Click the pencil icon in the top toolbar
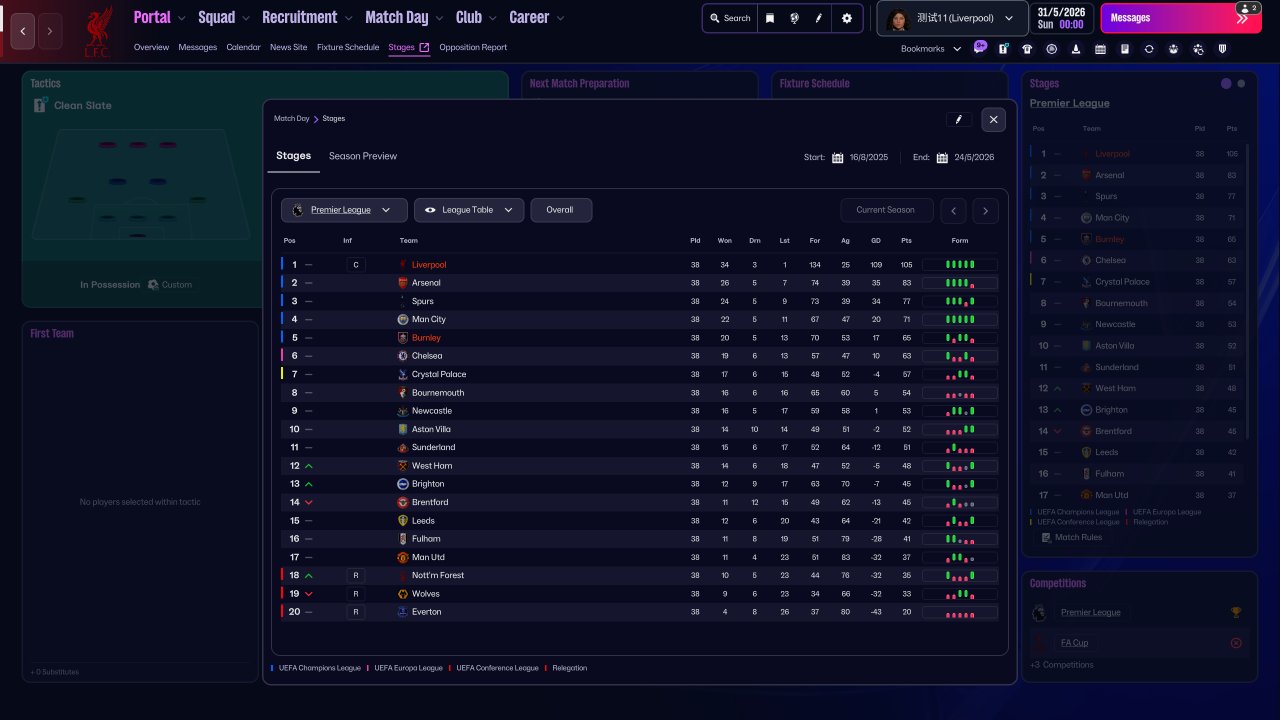 coord(820,18)
